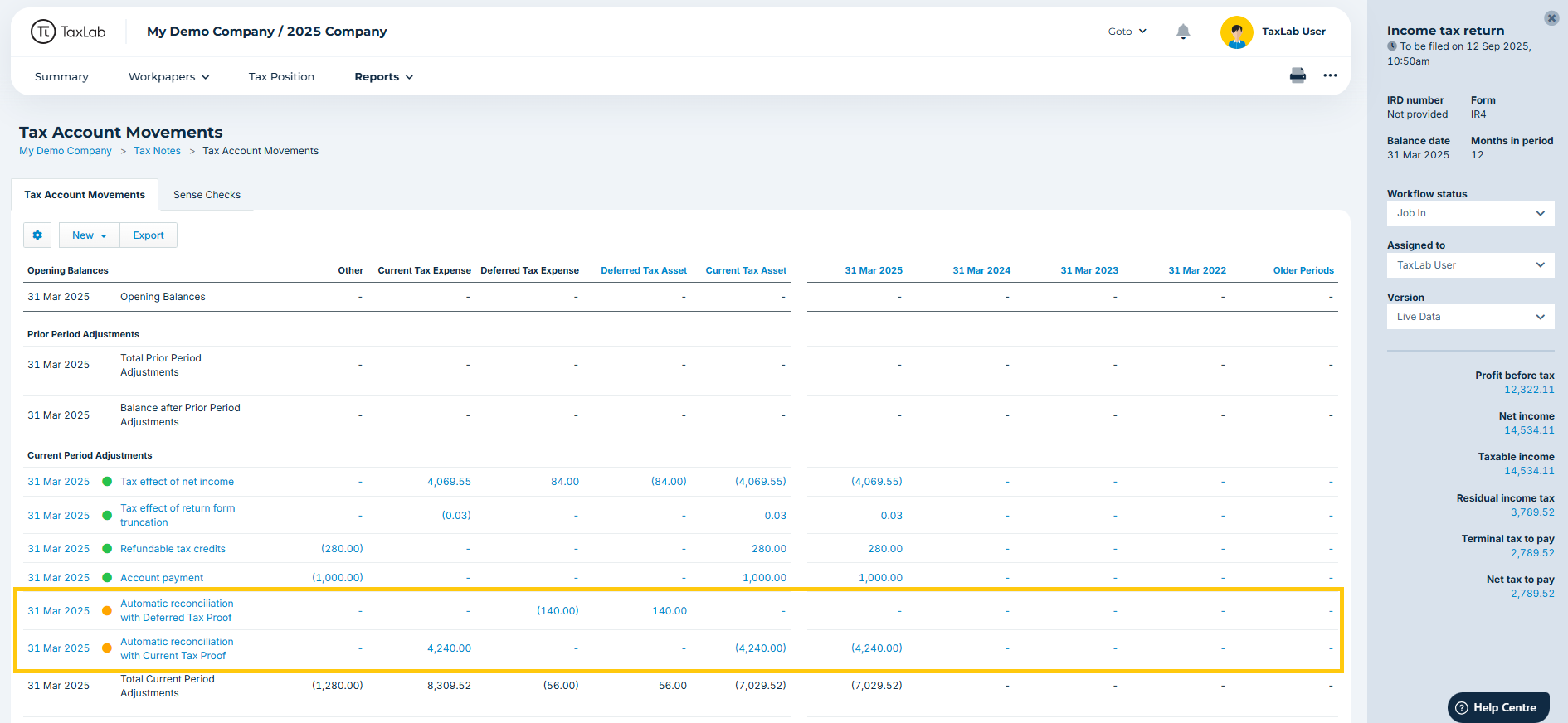The width and height of the screenshot is (1568, 723).
Task: Click Profit before tax value 12,322.11
Action: (x=1529, y=390)
